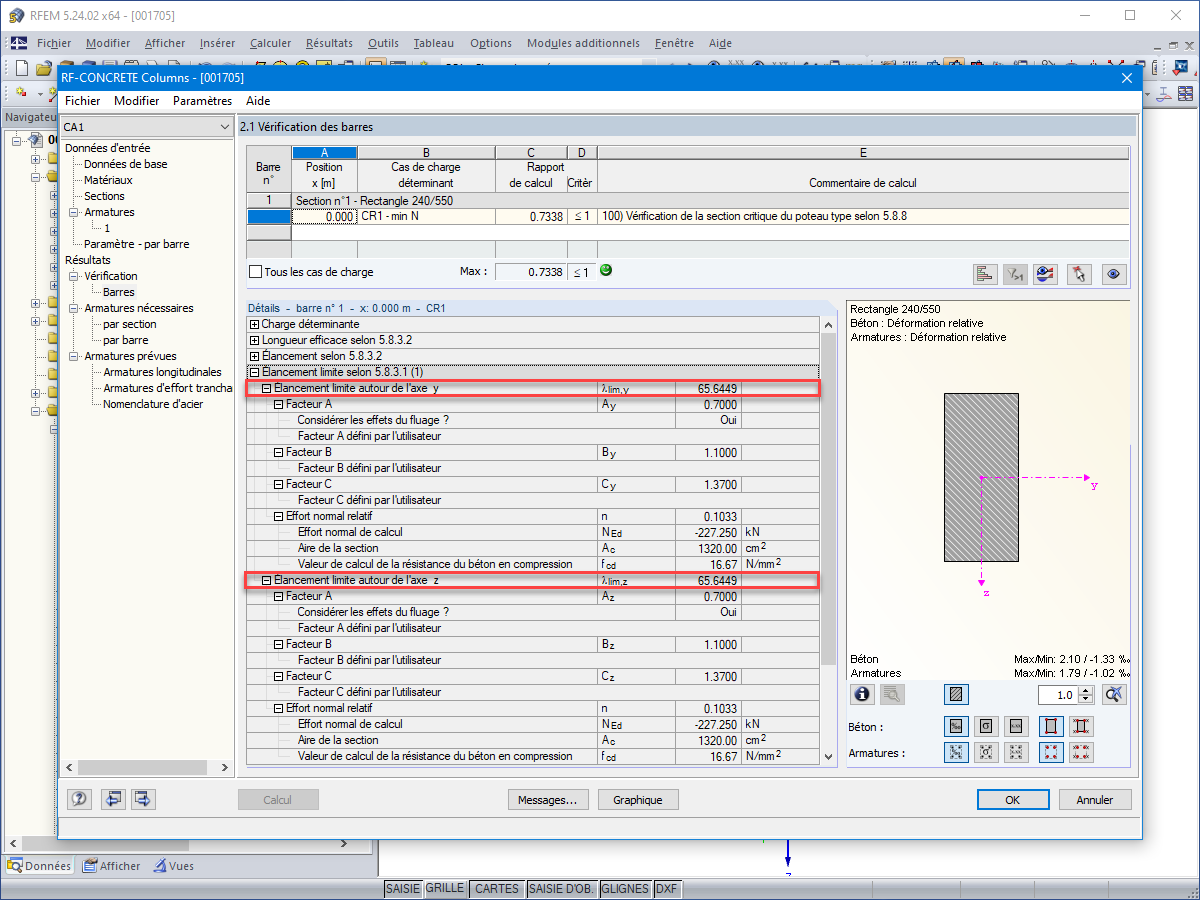This screenshot has height=900, width=1200.
Task: Select par section tree item
Action: (x=130, y=324)
